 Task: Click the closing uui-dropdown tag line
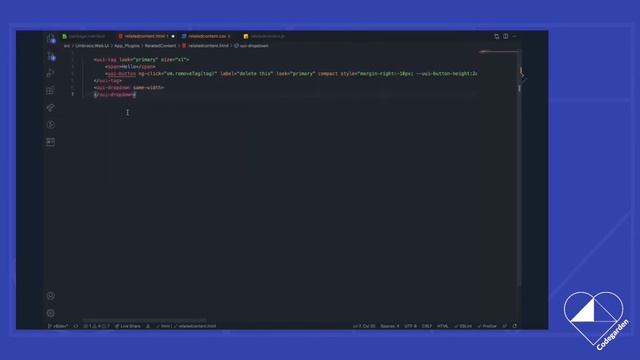click(x=115, y=94)
